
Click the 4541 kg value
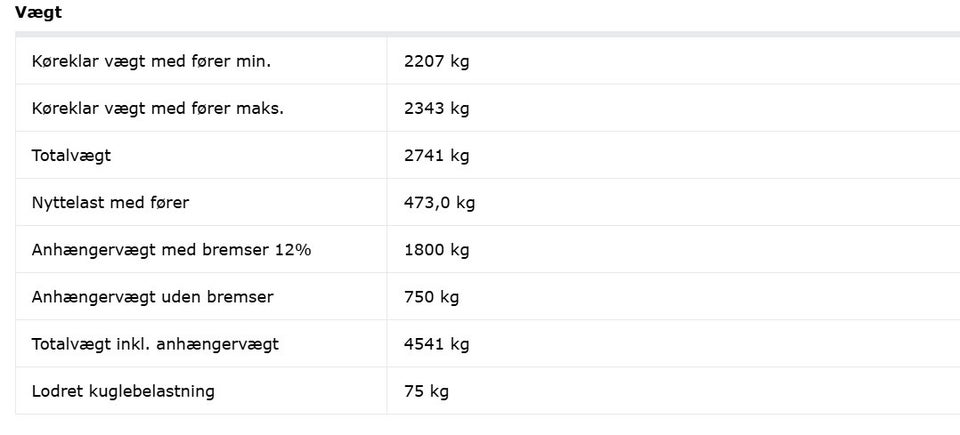[x=436, y=344]
